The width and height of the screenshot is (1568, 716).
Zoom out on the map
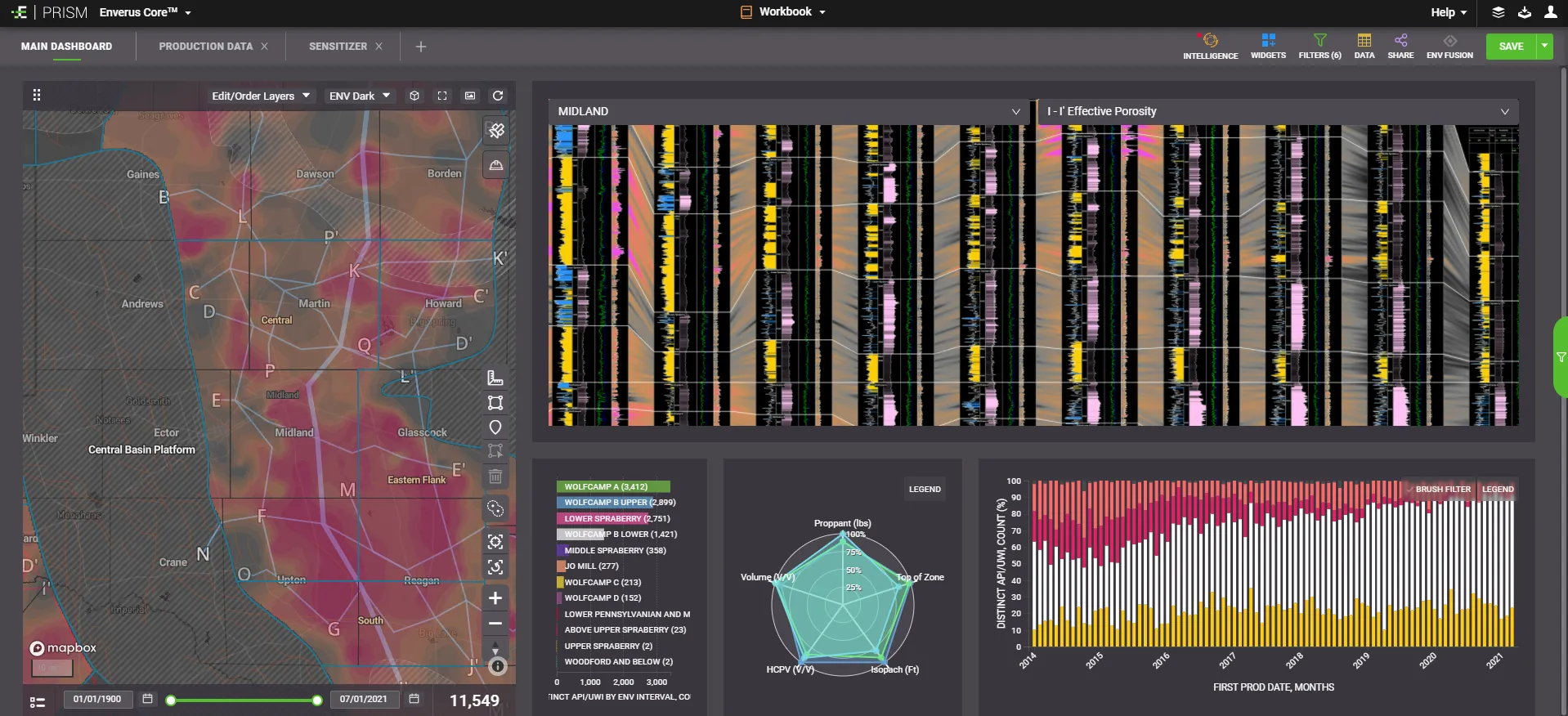pyautogui.click(x=495, y=624)
